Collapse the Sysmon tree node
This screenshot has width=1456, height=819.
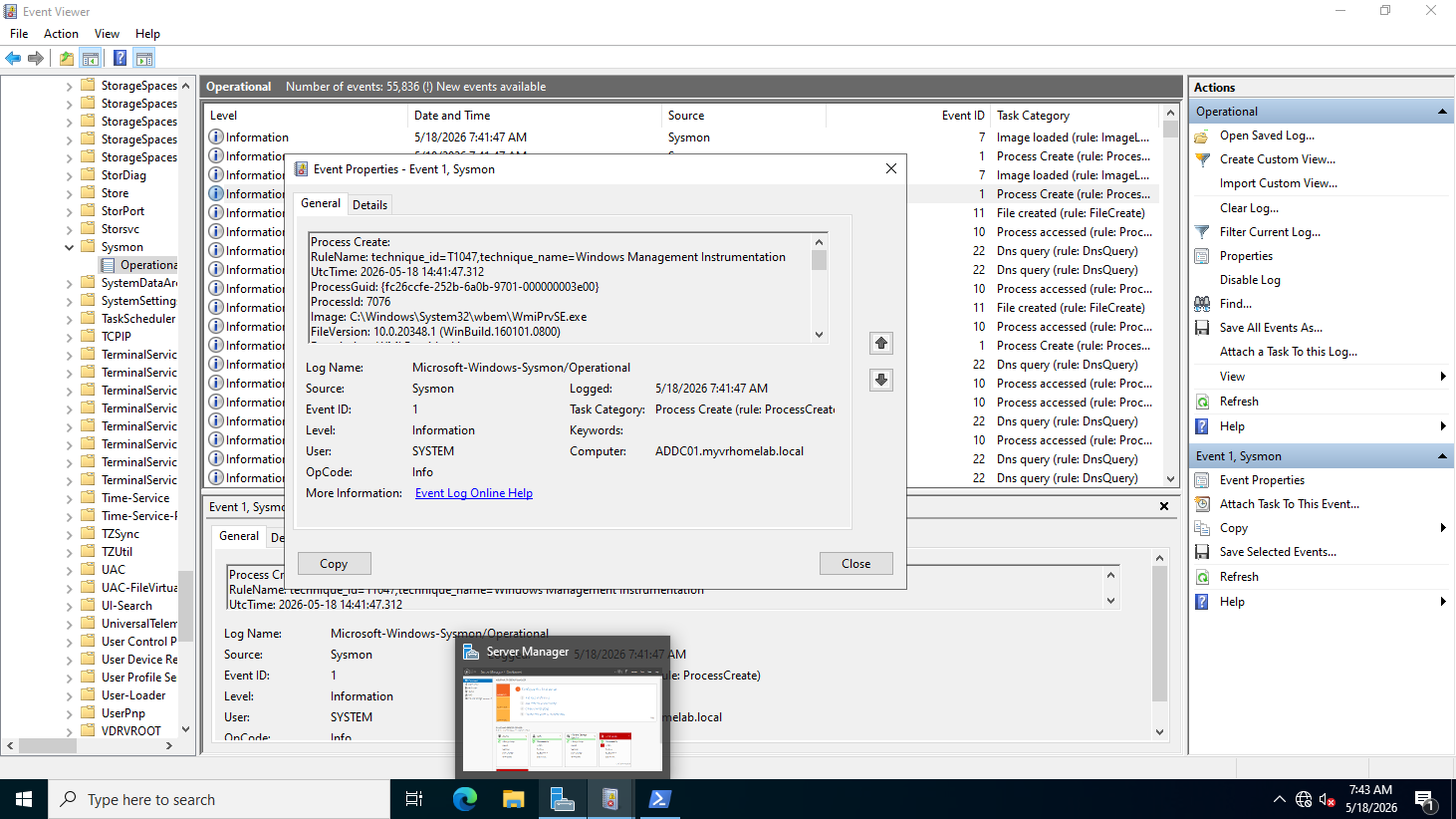point(70,247)
